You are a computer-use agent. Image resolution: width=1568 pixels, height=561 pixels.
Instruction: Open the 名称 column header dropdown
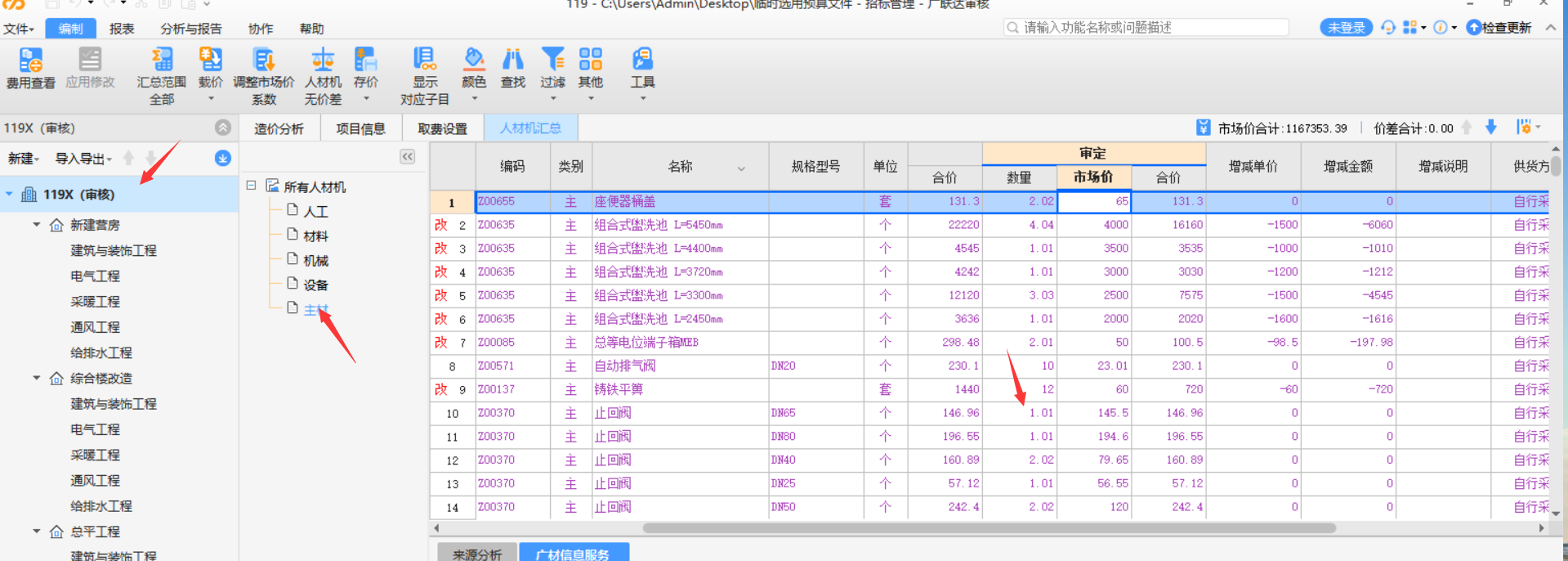point(741,168)
